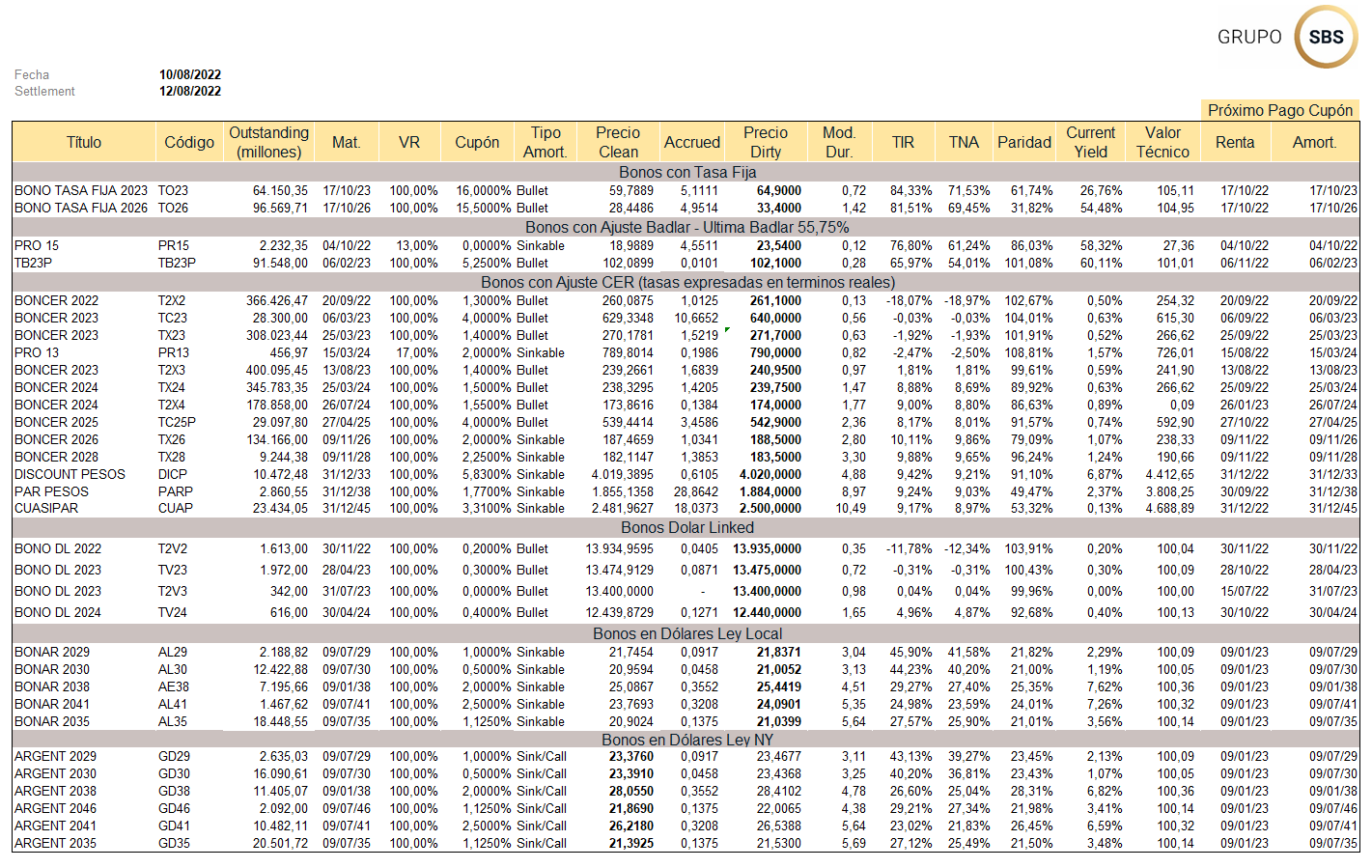The width and height of the screenshot is (1372, 868).
Task: Select the BONAR 2029 row title
Action: coord(52,652)
